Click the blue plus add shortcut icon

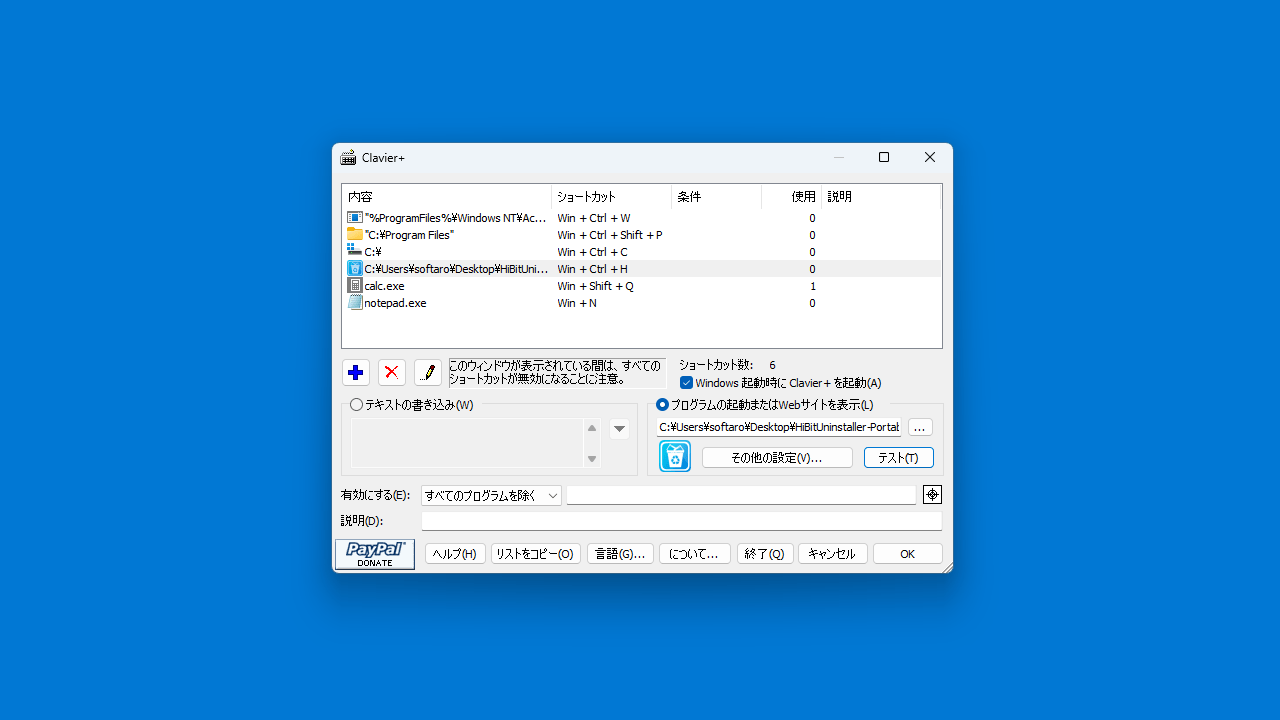(355, 373)
